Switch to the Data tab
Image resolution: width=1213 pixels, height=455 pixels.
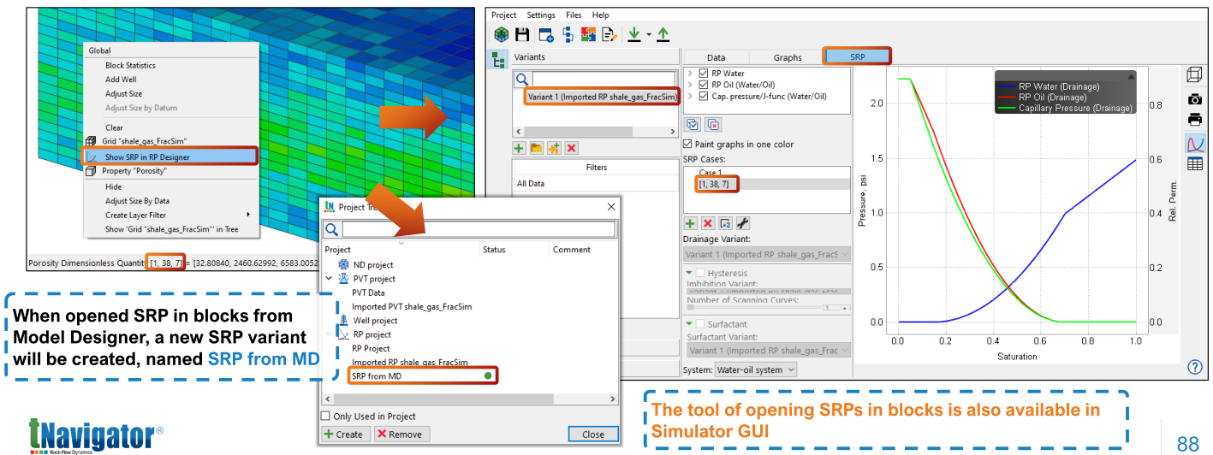[716, 58]
